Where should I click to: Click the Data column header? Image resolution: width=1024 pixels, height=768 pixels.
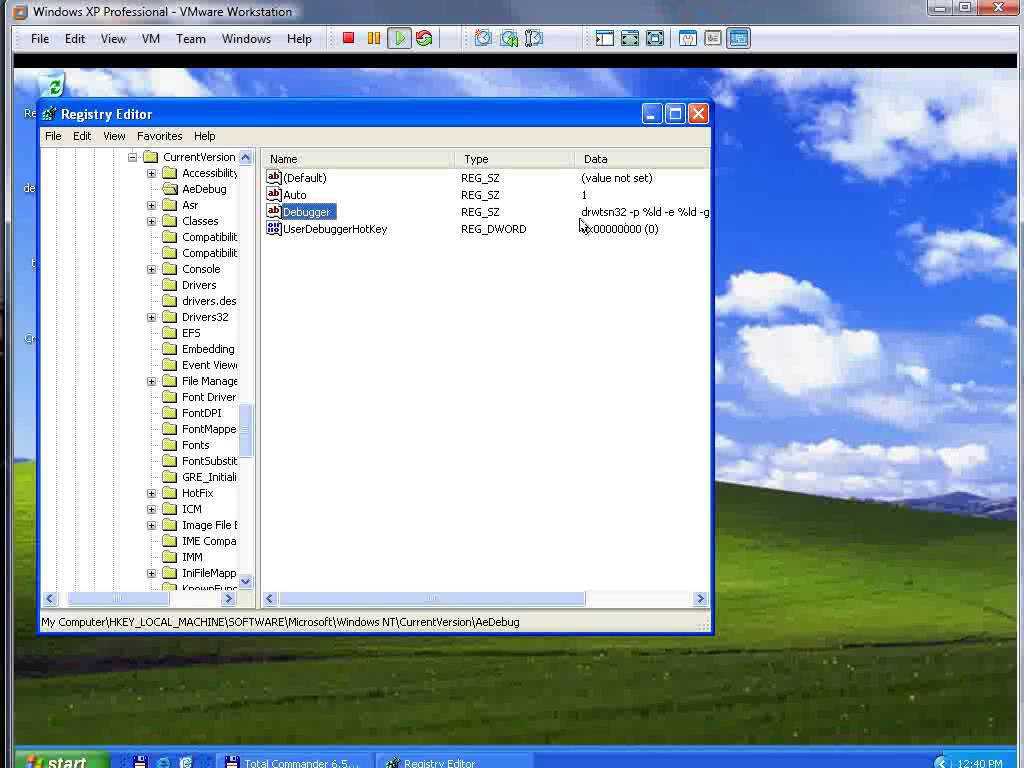coord(643,159)
